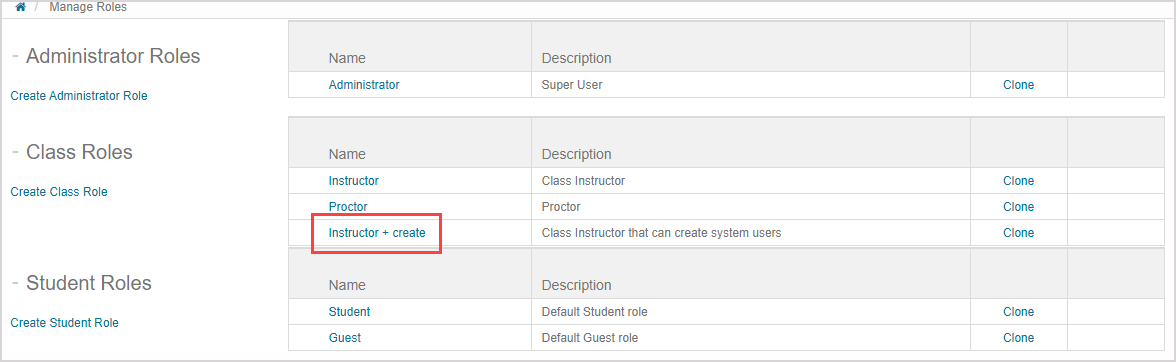The height and width of the screenshot is (362, 1176).
Task: Click Name header in Class Roles table
Action: point(346,154)
